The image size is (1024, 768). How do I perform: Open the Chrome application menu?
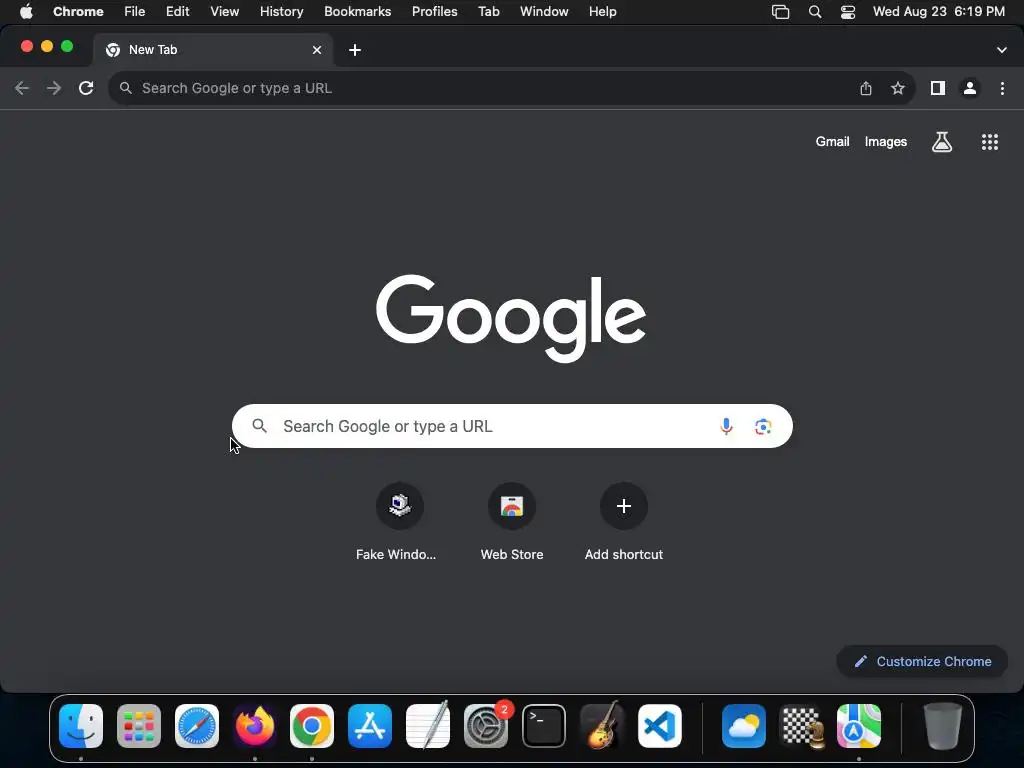tap(78, 12)
